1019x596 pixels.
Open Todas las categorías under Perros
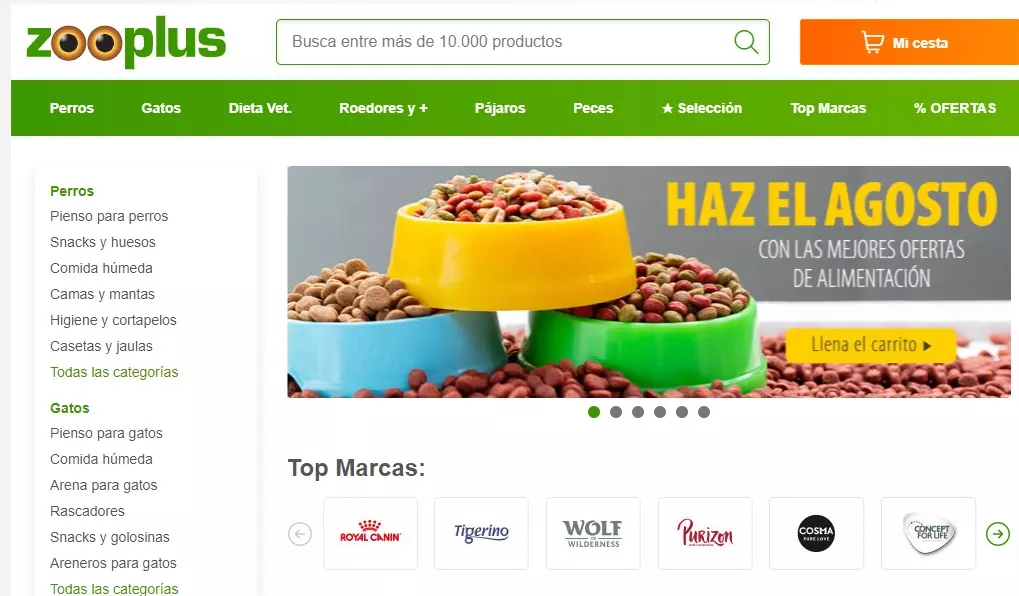114,372
